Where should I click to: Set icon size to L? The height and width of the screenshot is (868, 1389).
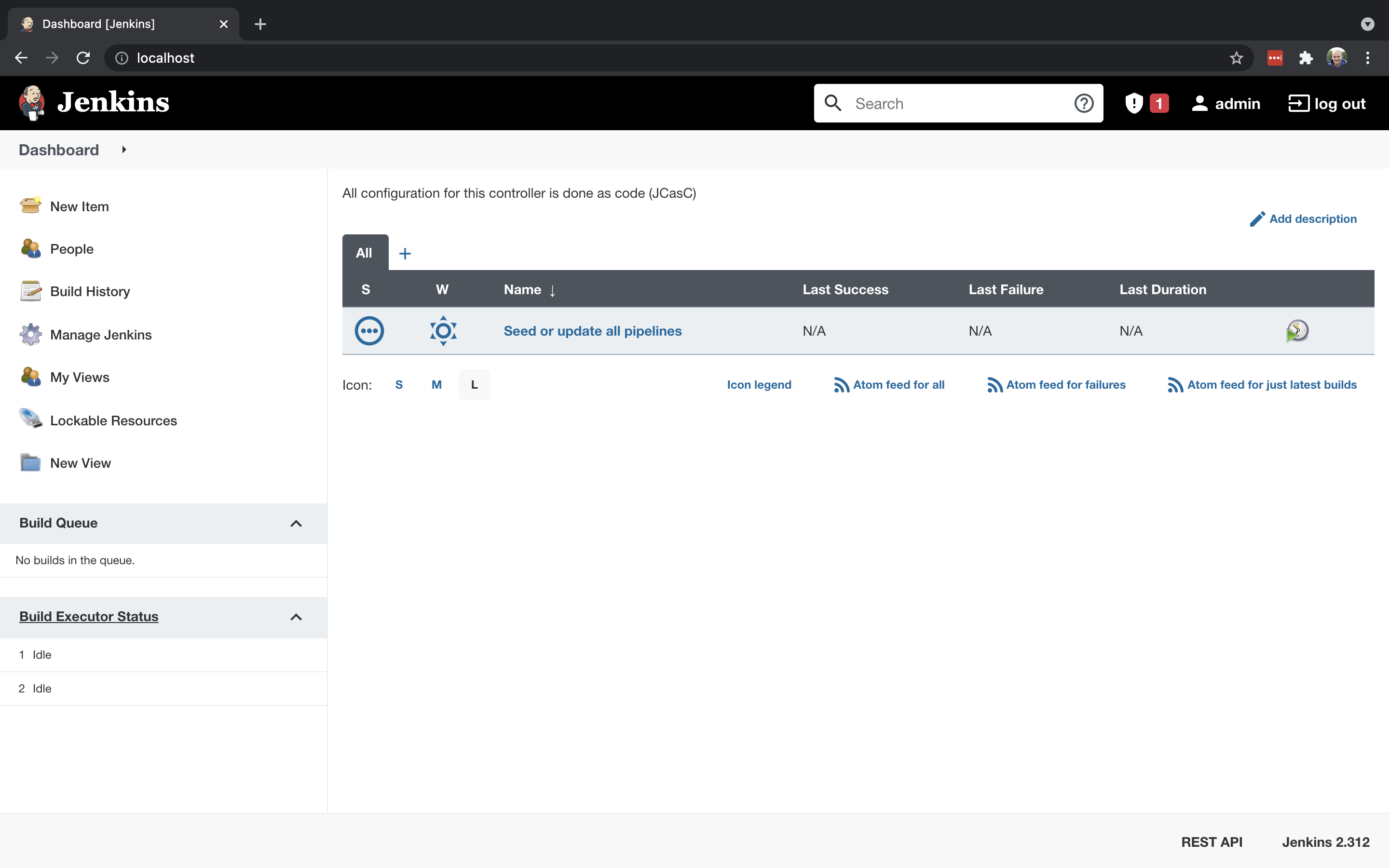(474, 385)
